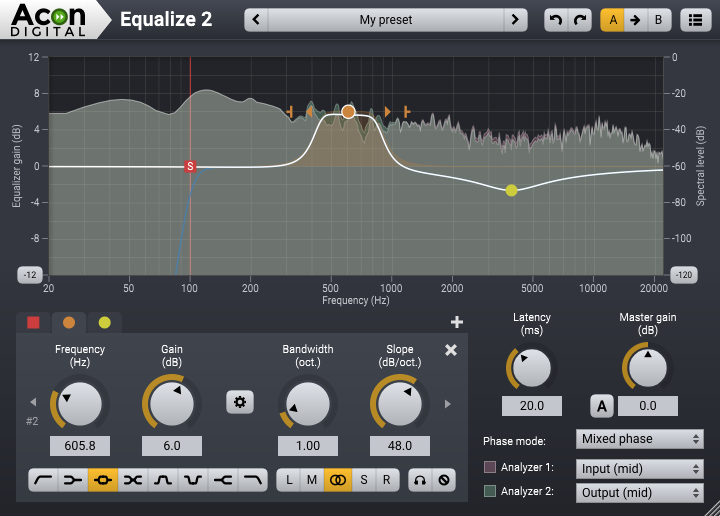Image resolution: width=720 pixels, height=516 pixels.
Task: Click the Latency knob
Action: pos(531,368)
